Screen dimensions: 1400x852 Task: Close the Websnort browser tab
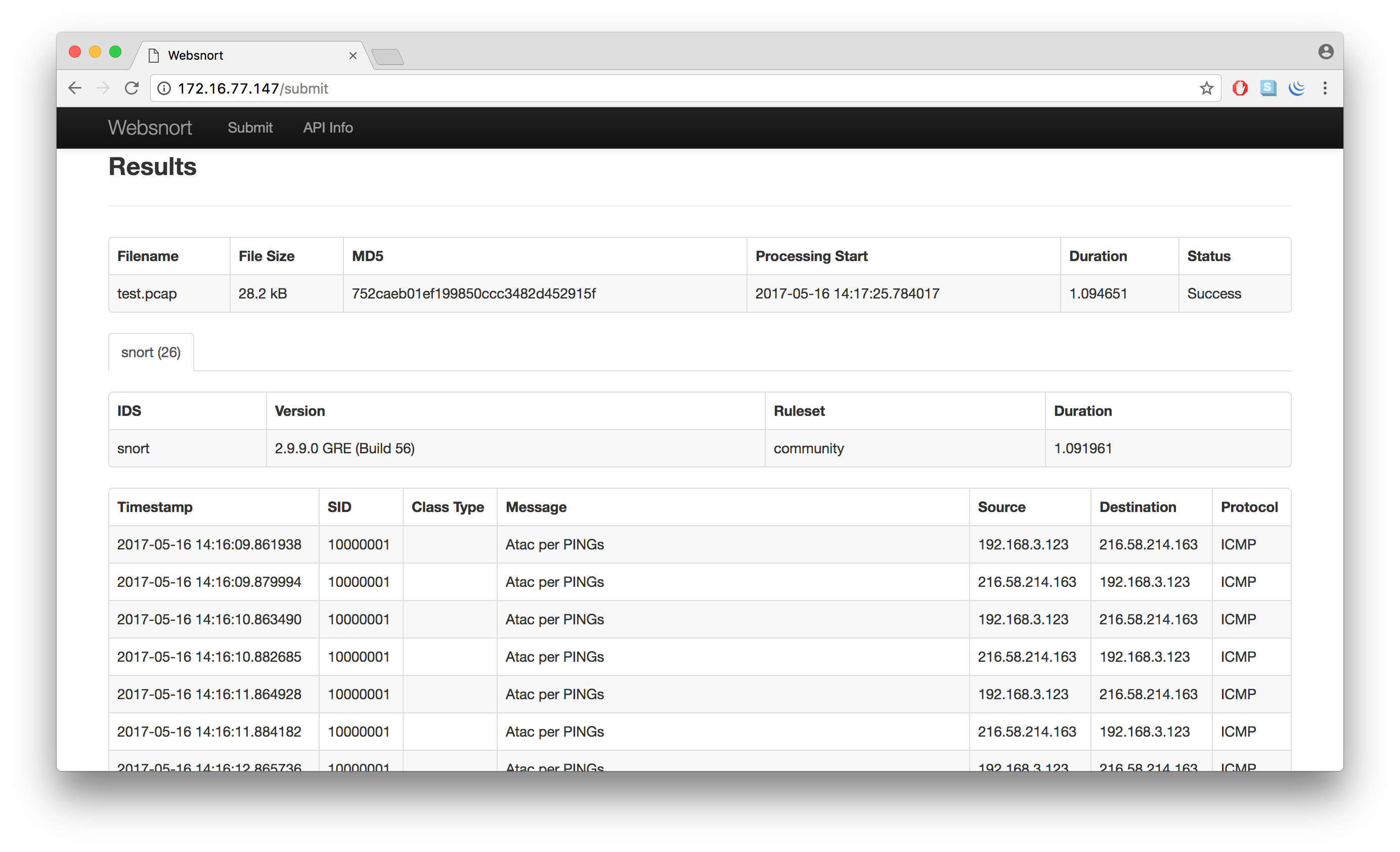click(353, 56)
